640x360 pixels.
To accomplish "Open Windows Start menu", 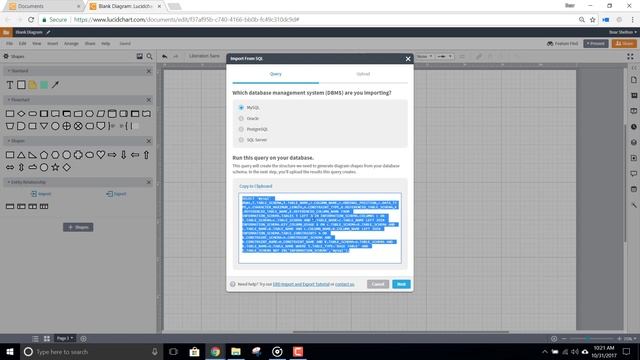I will 10,351.
